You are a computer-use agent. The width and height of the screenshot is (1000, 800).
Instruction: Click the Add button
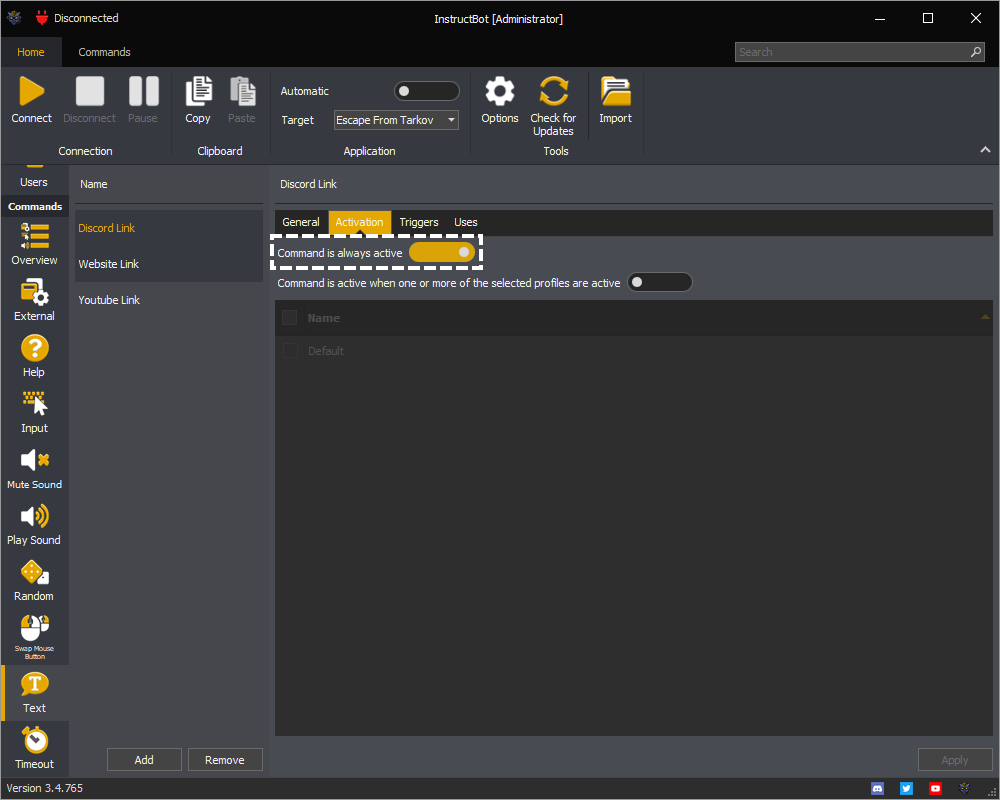coord(144,760)
